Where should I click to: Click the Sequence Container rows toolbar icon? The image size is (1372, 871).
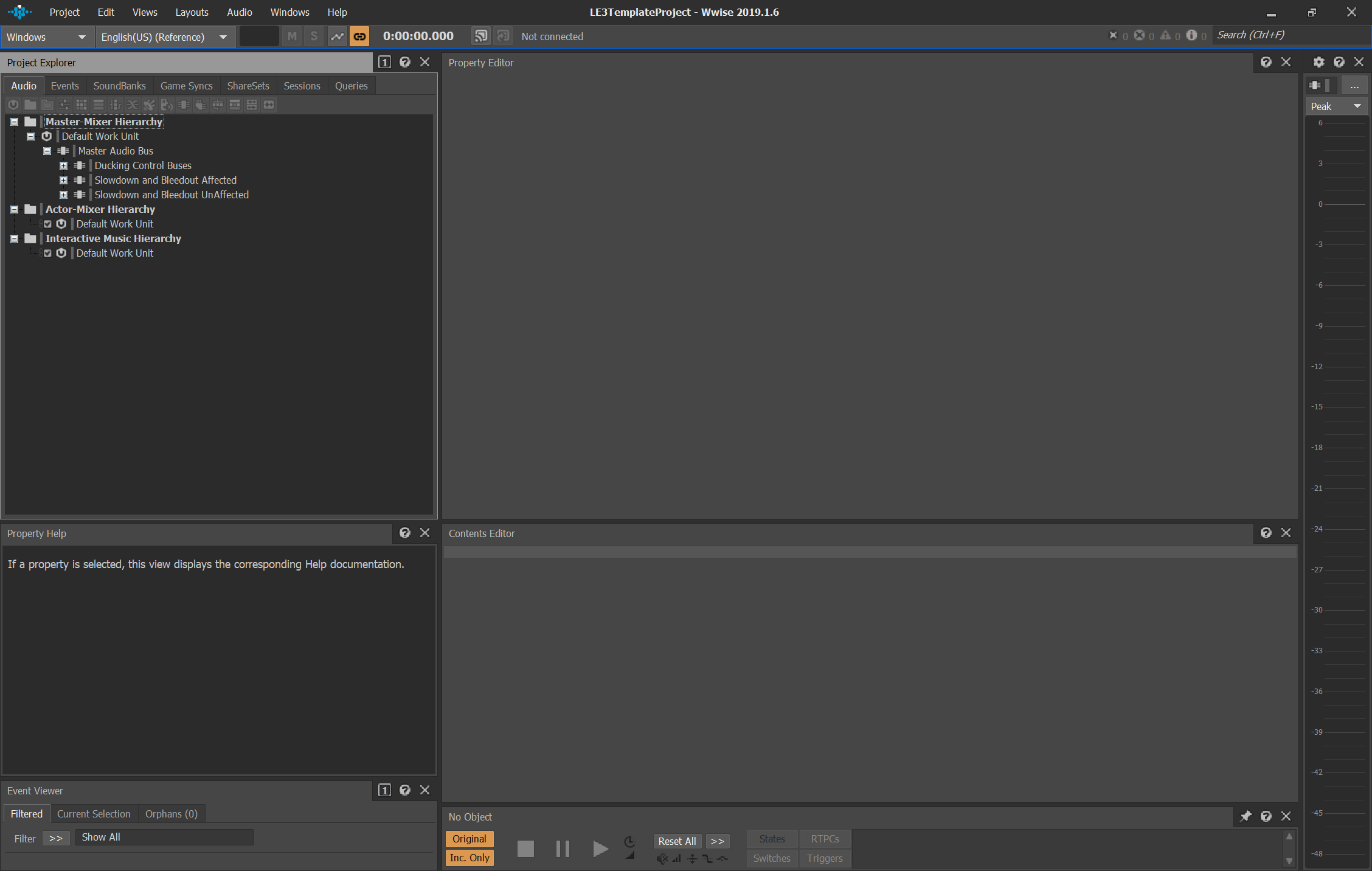coord(99,105)
